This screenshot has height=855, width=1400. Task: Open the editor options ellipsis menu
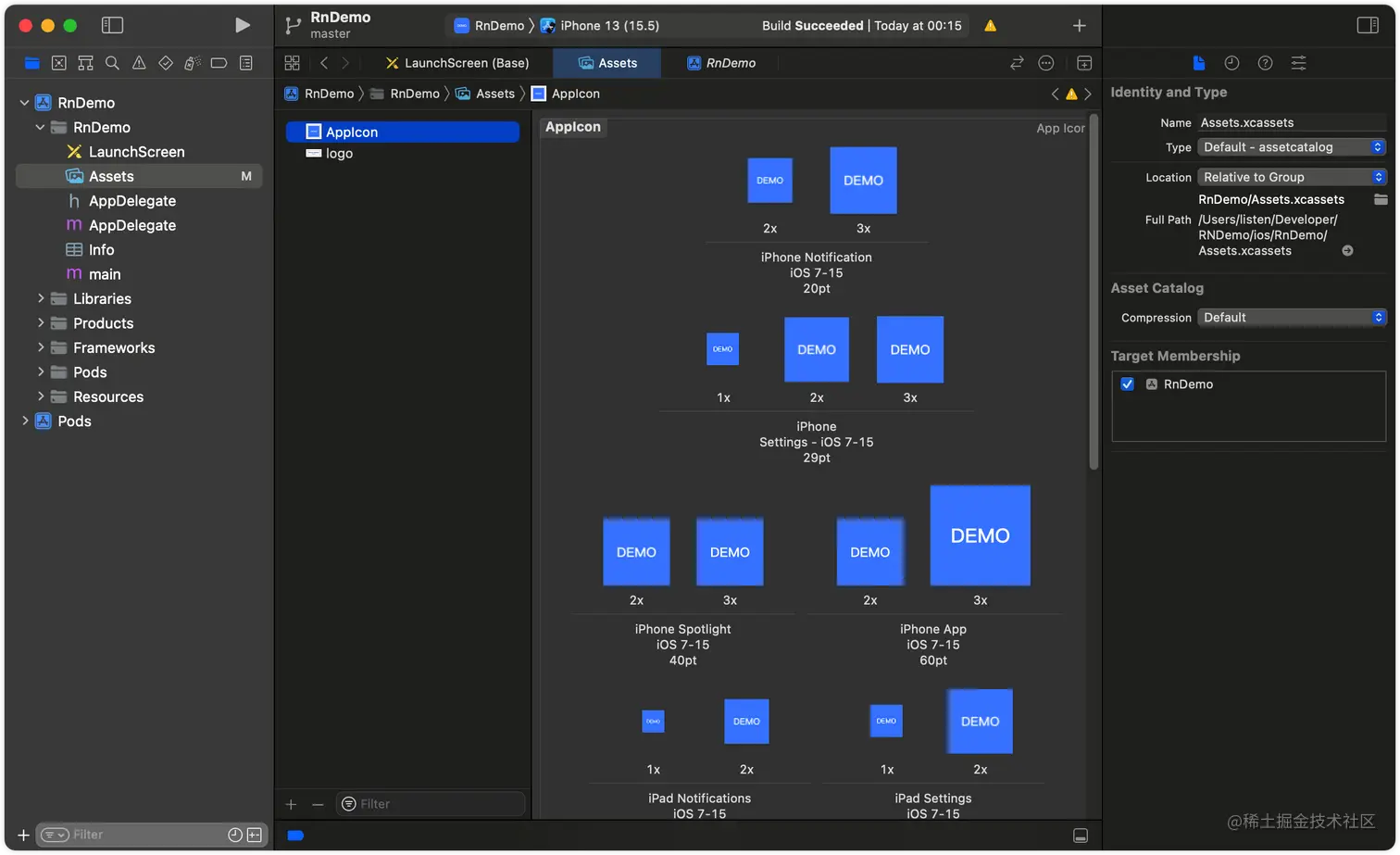coord(1046,63)
